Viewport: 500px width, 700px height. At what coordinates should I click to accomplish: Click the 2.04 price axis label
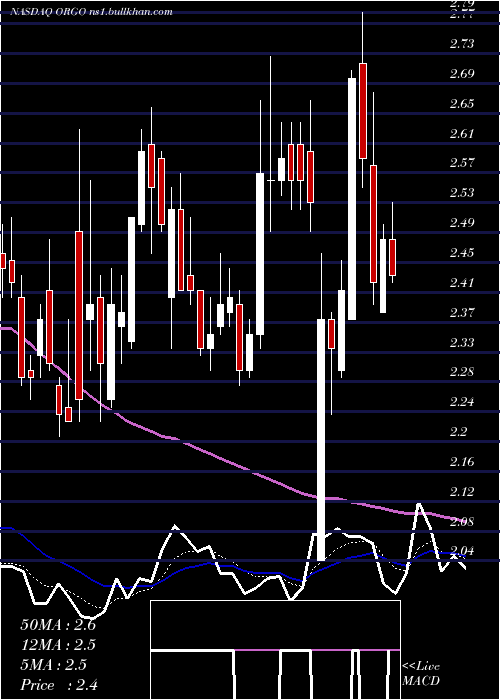462,551
